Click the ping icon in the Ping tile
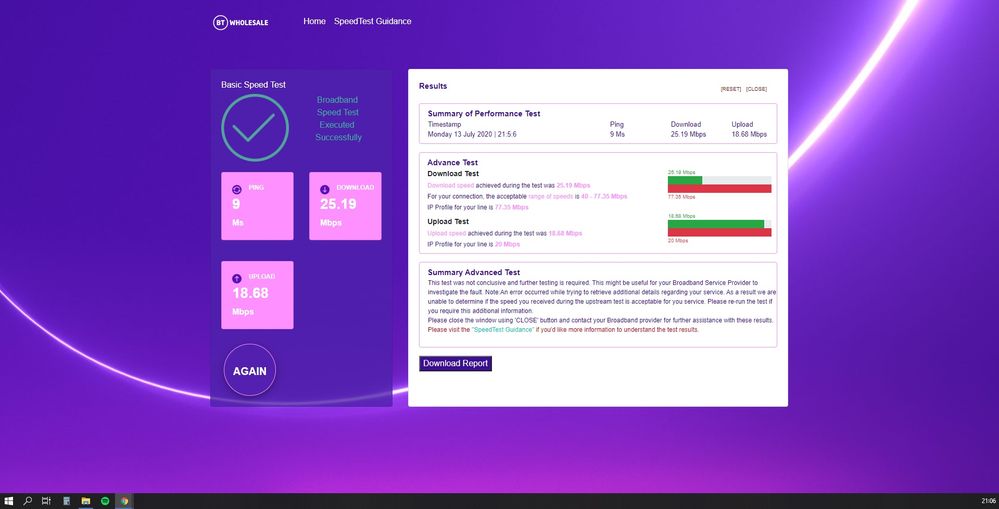999x509 pixels. point(236,189)
